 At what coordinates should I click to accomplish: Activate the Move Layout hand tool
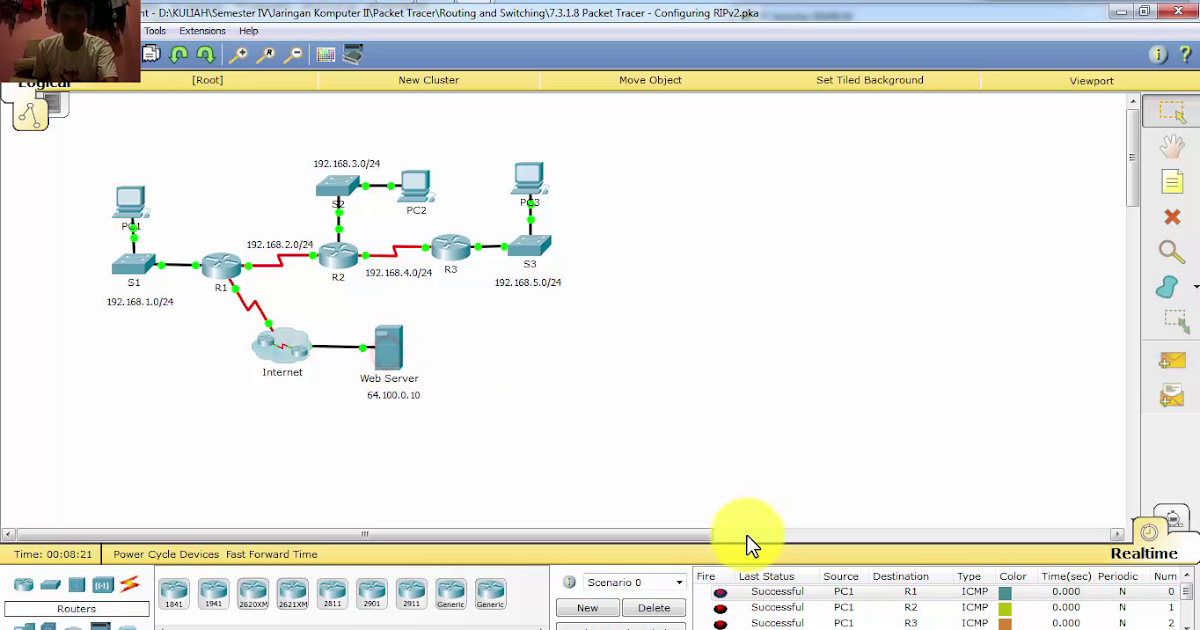pyautogui.click(x=1171, y=146)
